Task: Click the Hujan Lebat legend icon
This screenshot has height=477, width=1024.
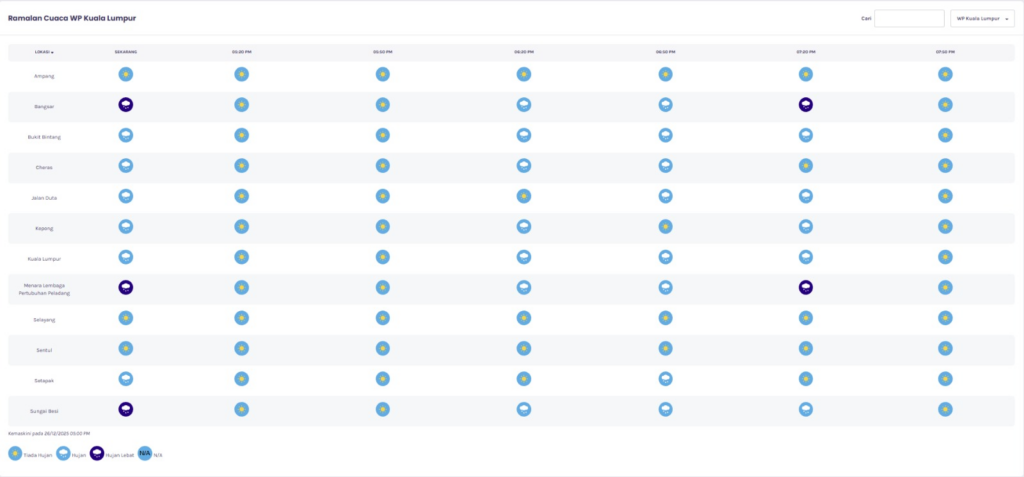Action: pos(97,453)
